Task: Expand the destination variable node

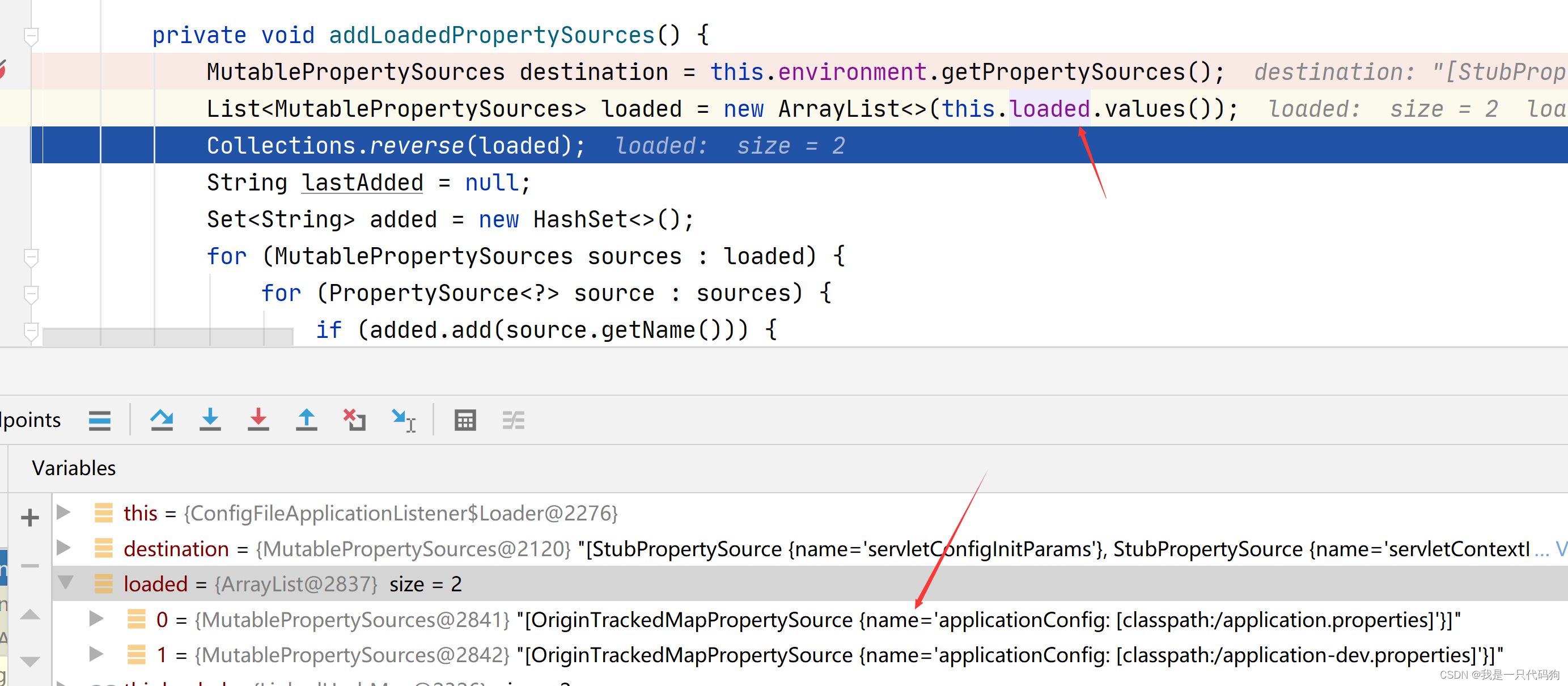Action: click(63, 548)
